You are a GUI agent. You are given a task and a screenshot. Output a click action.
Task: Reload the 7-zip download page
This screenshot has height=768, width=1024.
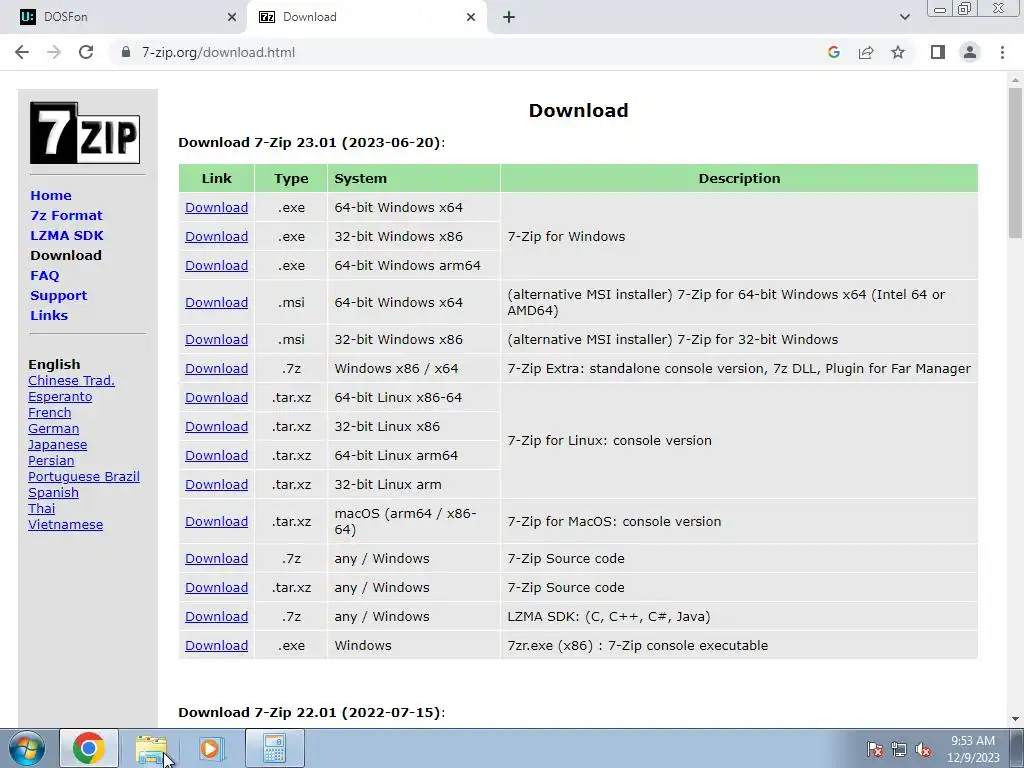pos(86,52)
